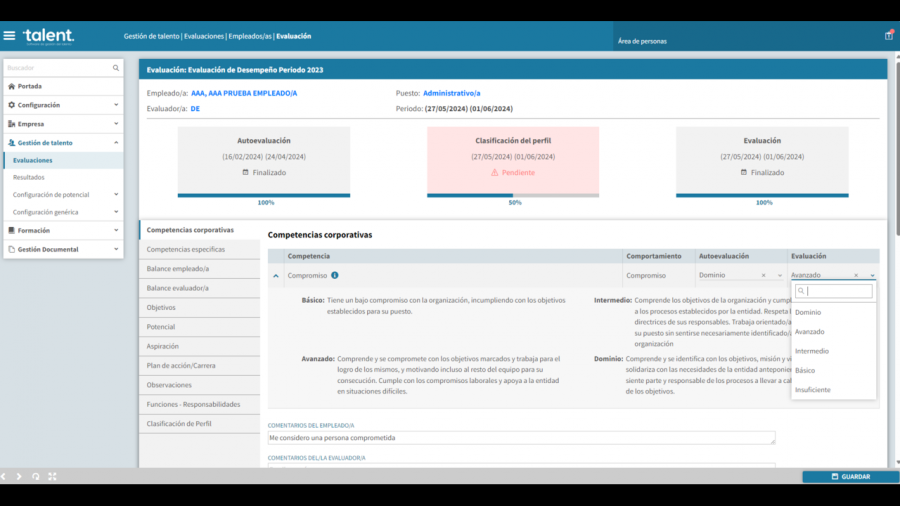
Task: Click Evaluaciones breadcrumb
Action: (x=204, y=36)
